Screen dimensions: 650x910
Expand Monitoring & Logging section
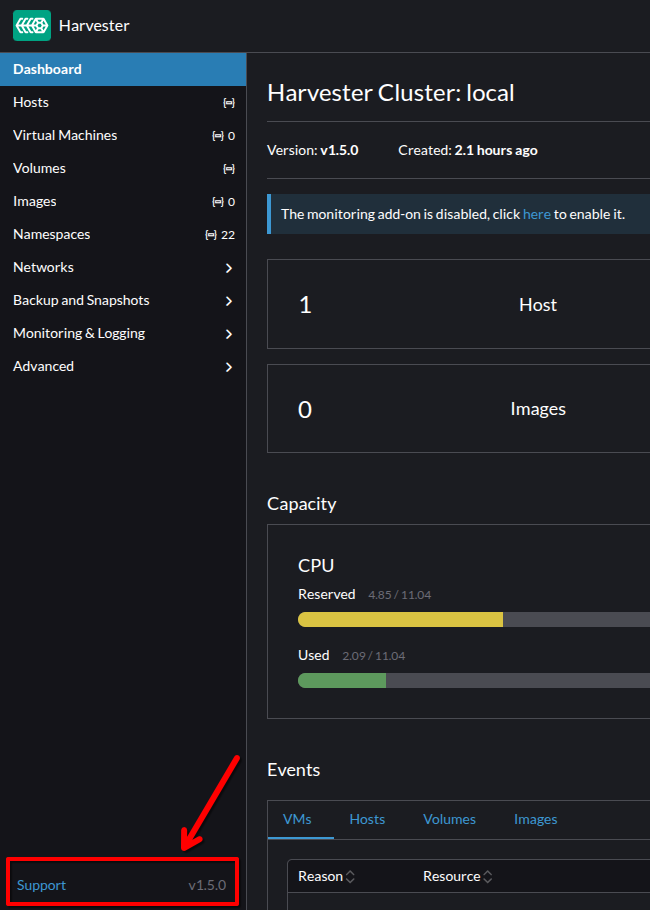coord(229,334)
